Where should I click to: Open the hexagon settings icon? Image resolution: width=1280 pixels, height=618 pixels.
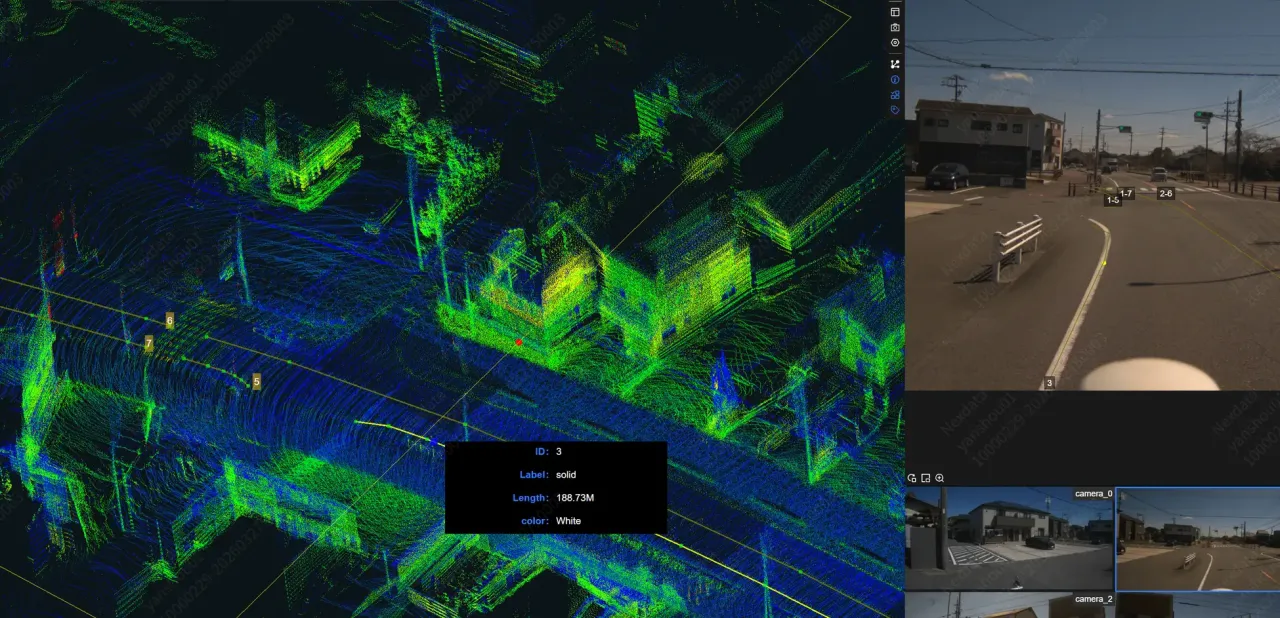pos(895,43)
